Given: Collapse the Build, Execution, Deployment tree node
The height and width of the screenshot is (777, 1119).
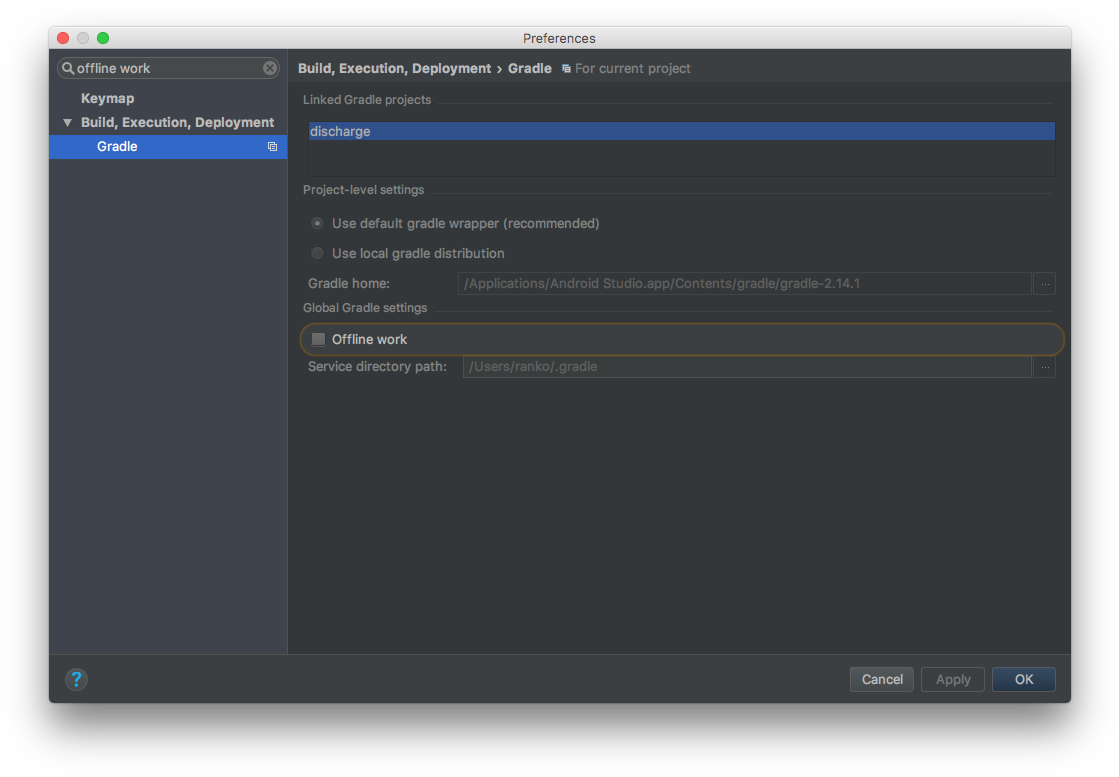Looking at the screenshot, I should click(68, 123).
